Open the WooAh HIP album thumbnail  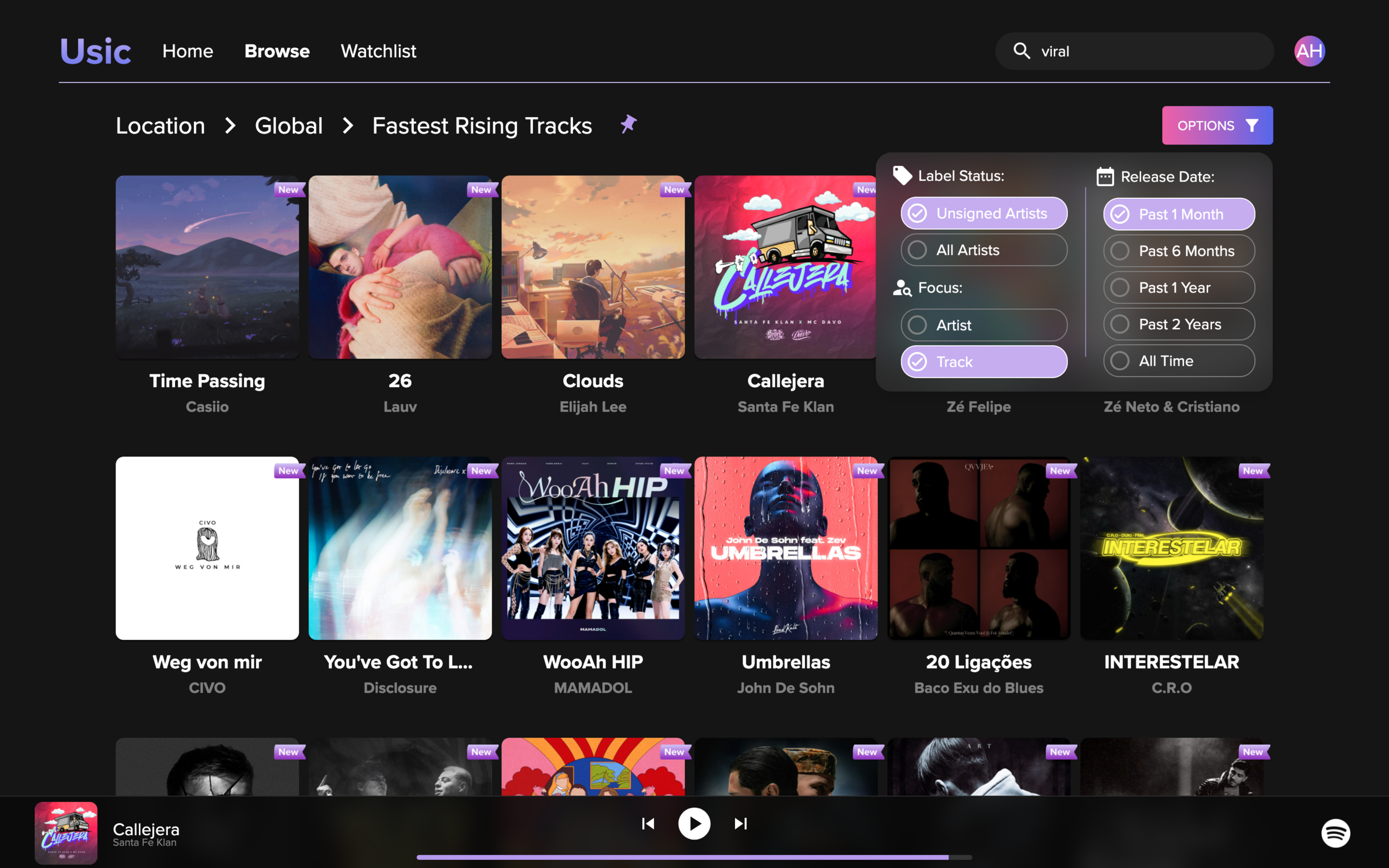point(593,548)
